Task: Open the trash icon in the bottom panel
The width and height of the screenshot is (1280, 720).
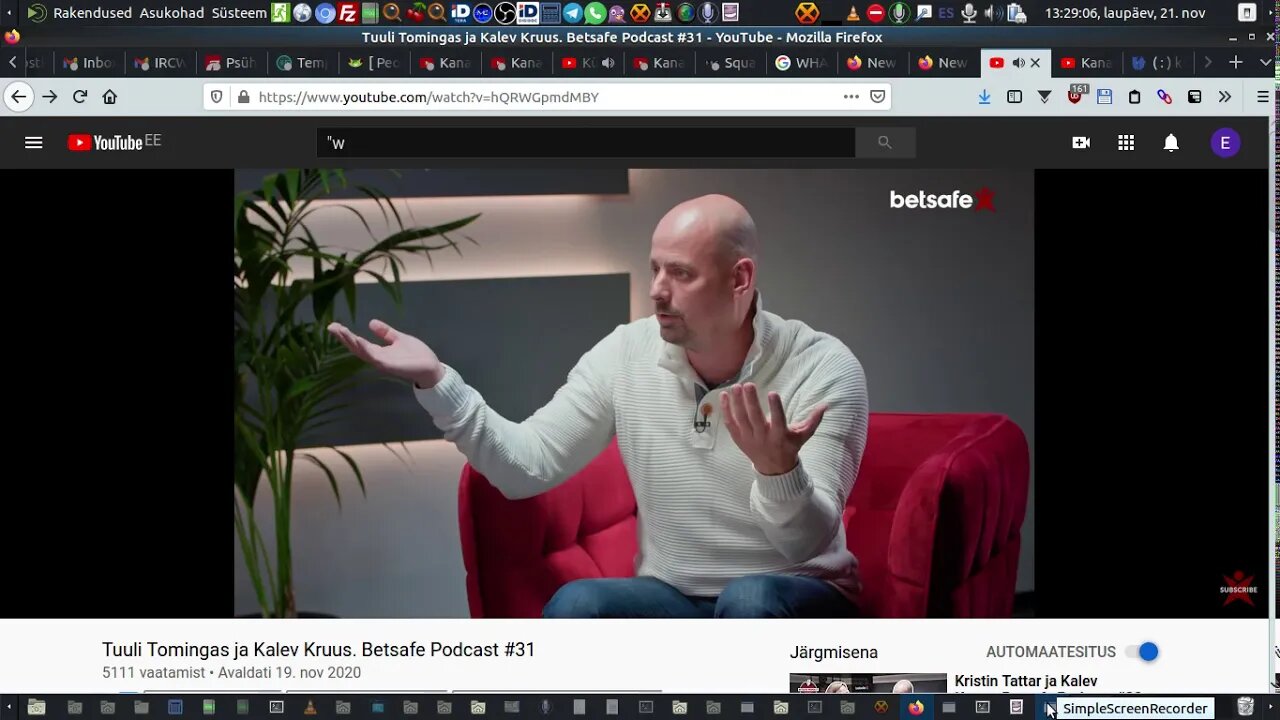Action: tap(1245, 707)
